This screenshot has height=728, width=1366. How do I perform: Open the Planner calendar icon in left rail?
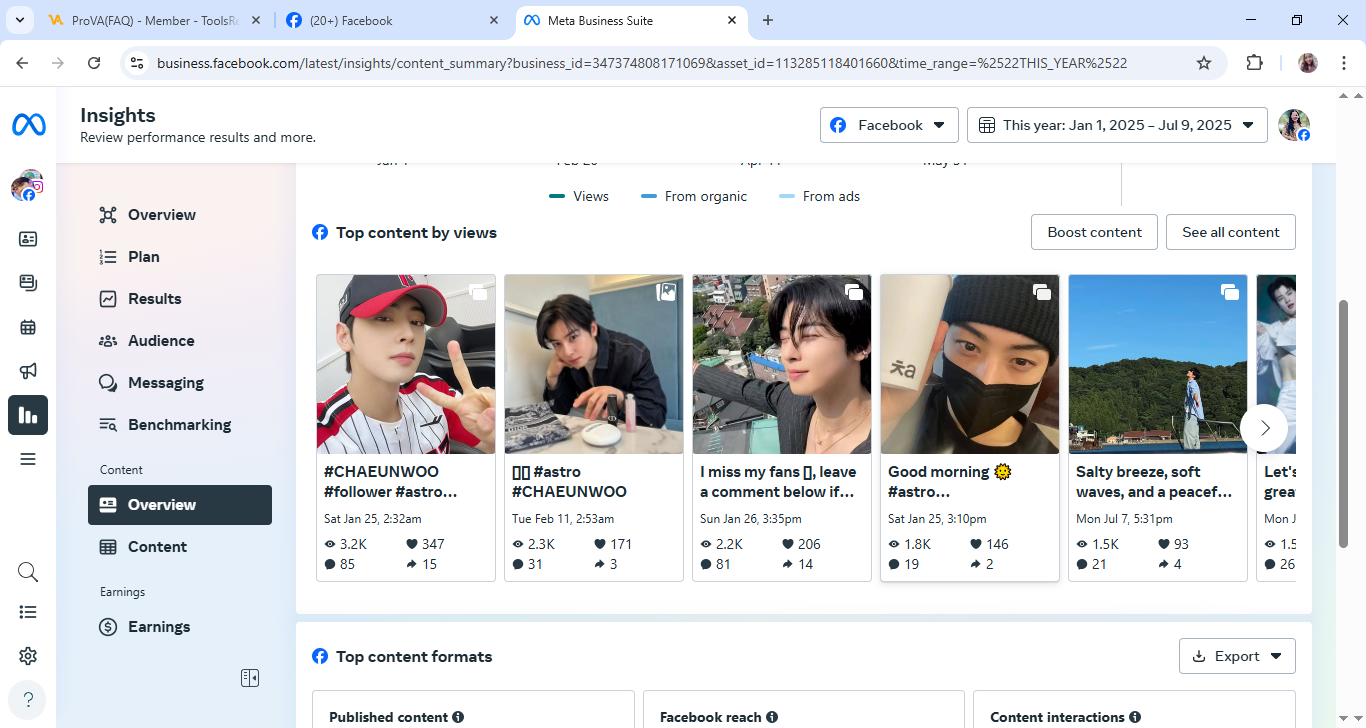click(28, 327)
